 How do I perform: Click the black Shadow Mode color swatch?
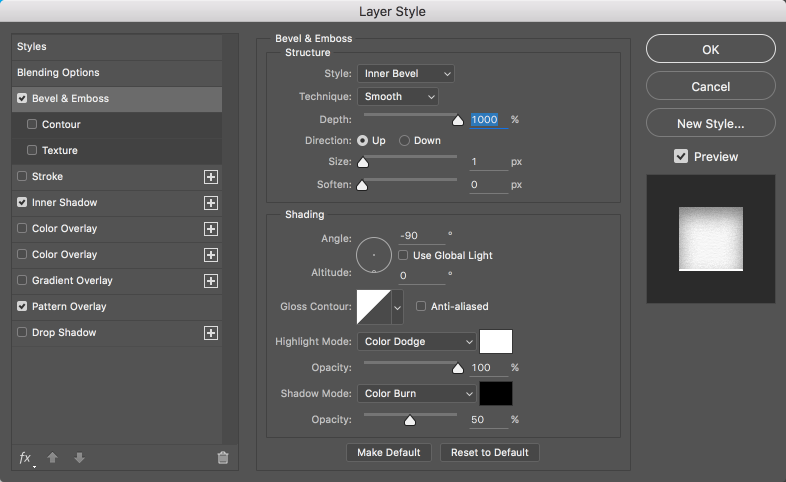coord(496,394)
